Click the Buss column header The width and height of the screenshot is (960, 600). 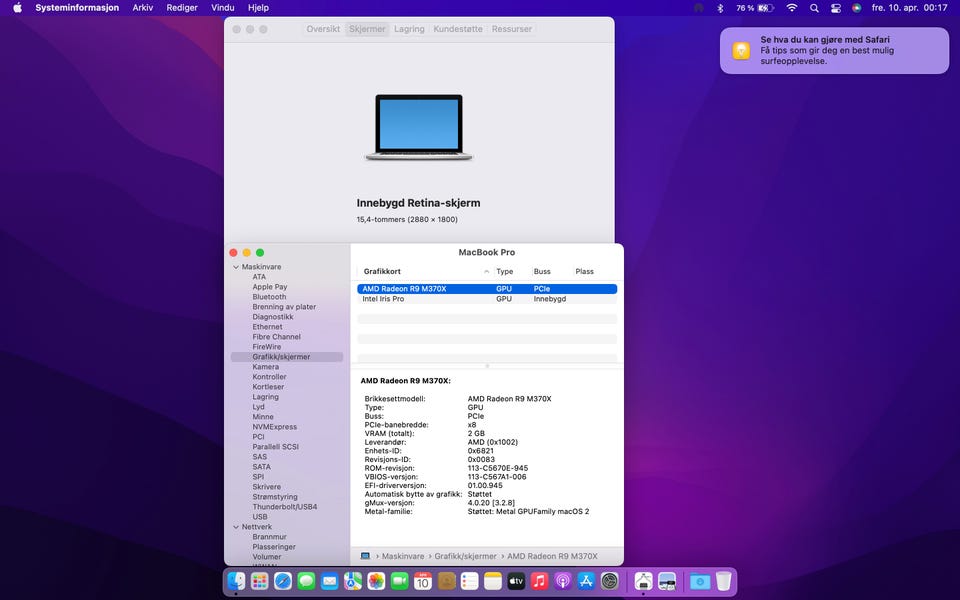tap(542, 271)
